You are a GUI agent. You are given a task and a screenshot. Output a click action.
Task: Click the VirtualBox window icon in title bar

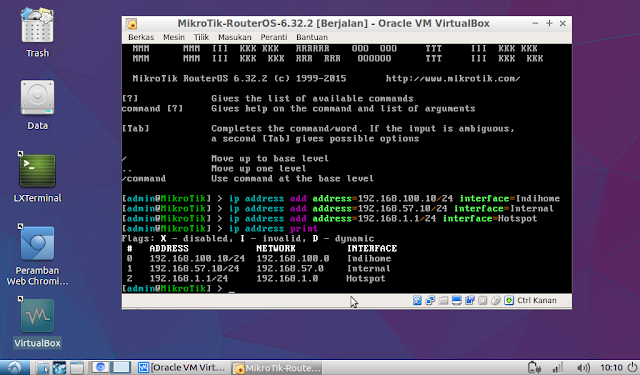tap(131, 24)
